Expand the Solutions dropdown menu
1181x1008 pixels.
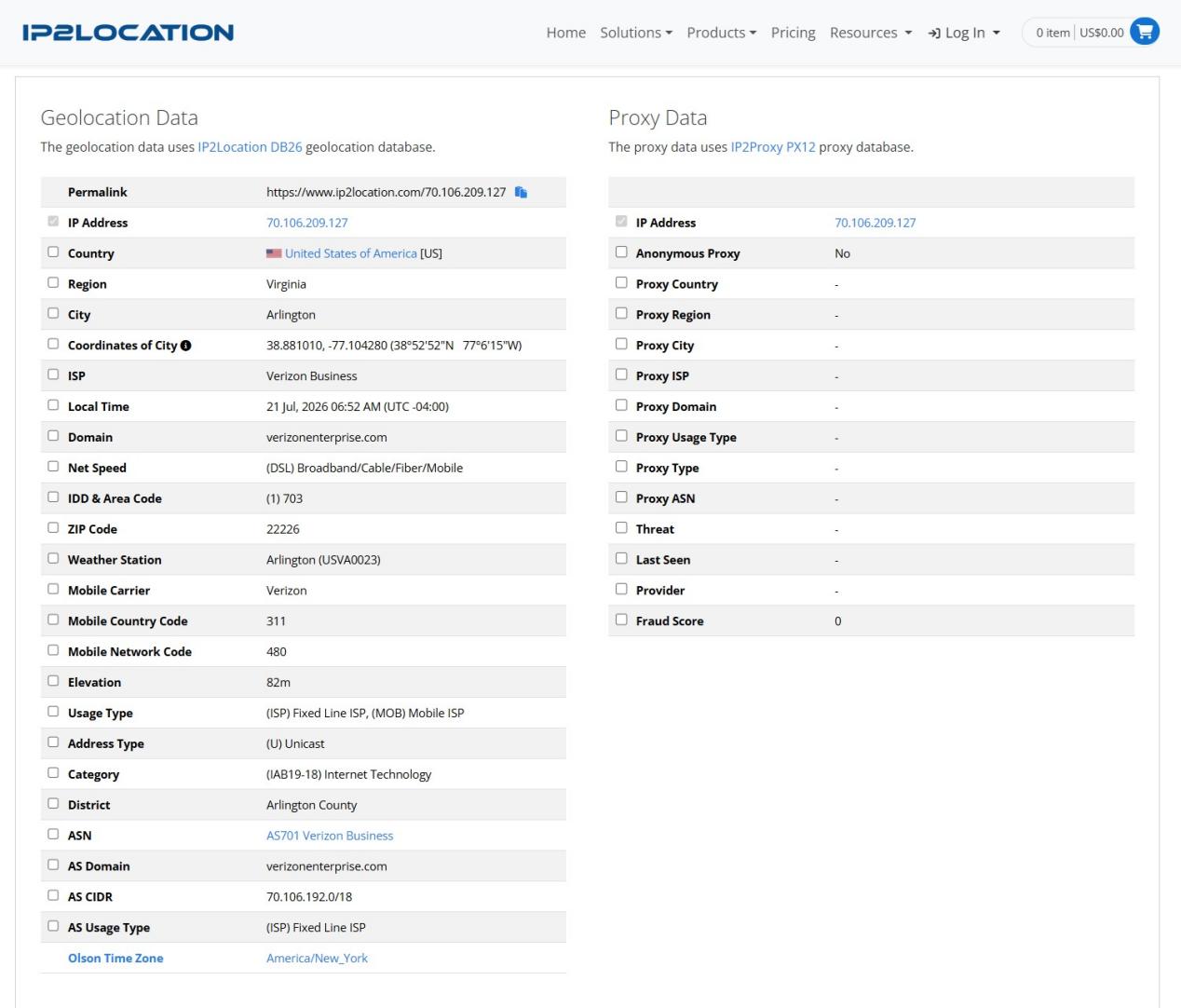(x=636, y=33)
